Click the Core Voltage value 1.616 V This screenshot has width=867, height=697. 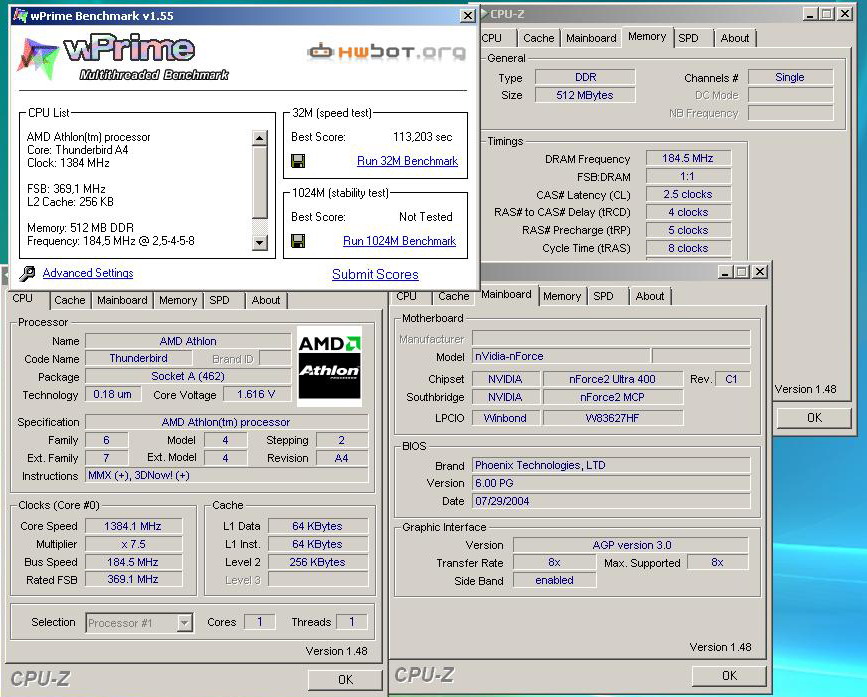click(x=256, y=394)
